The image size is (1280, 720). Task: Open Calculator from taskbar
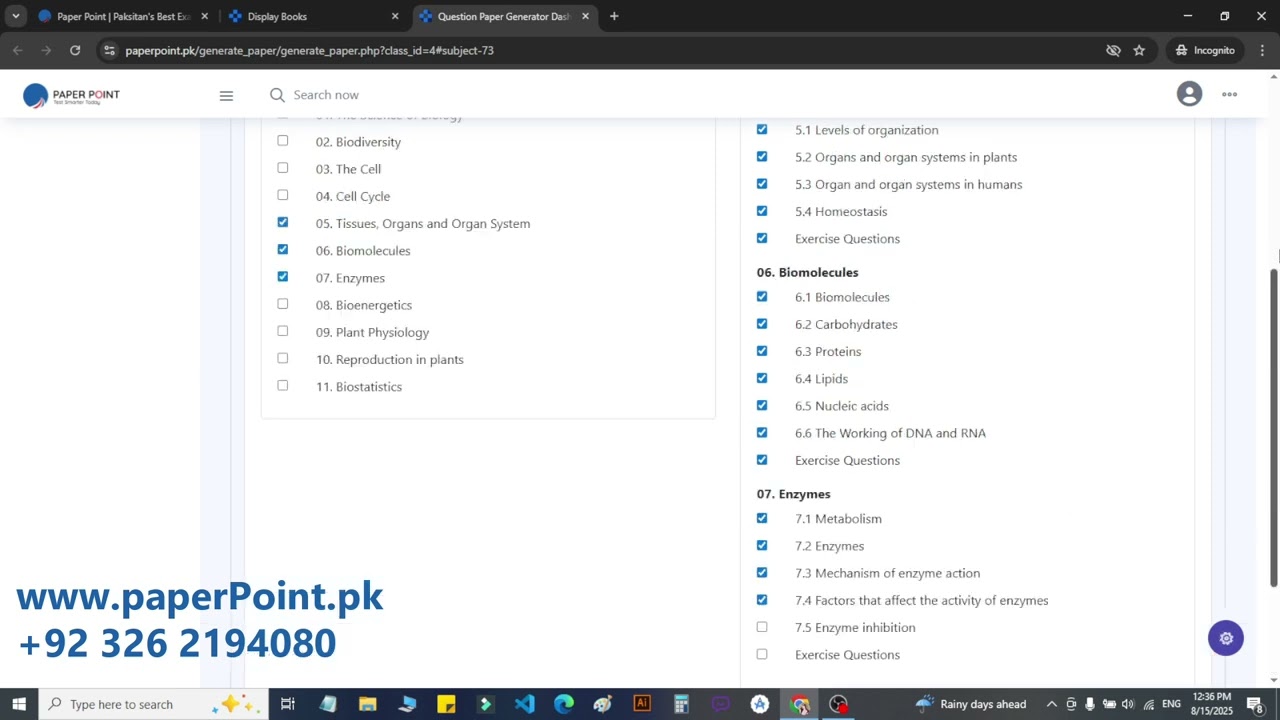tap(681, 704)
